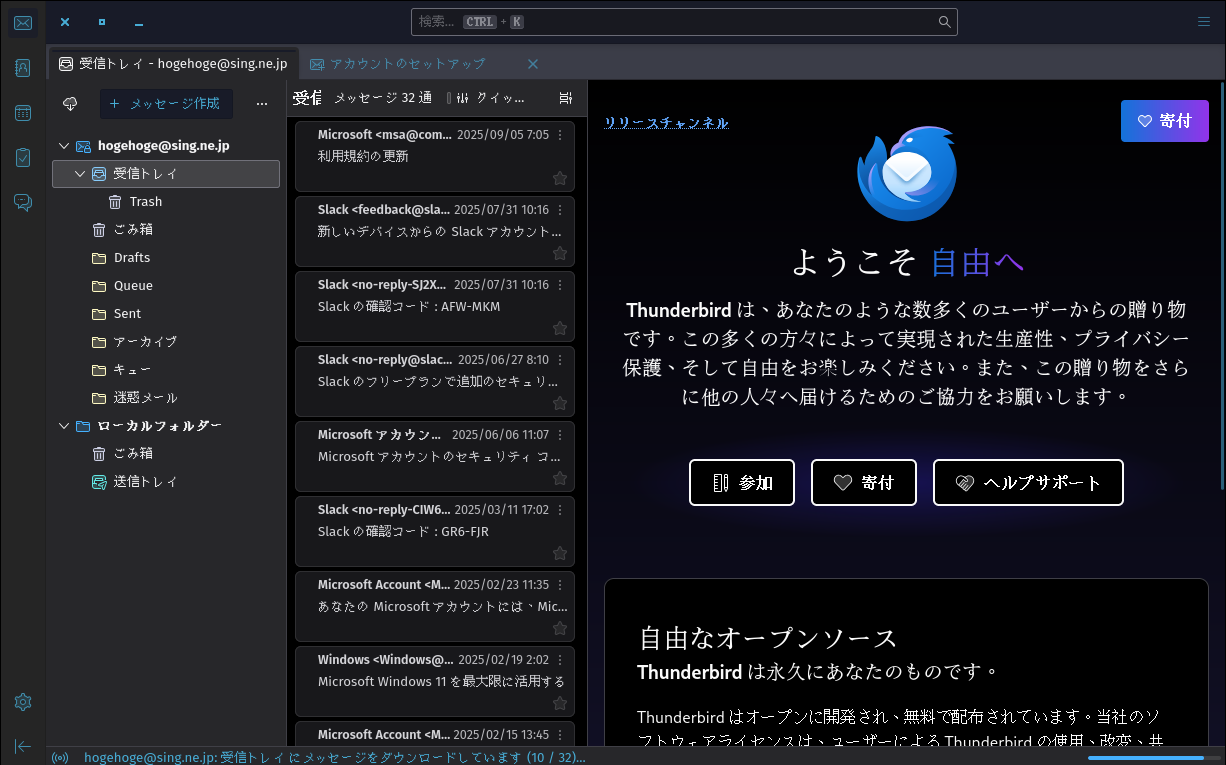Switch to the アカウントのセットアップ tab
Image resolution: width=1226 pixels, height=765 pixels.
pyautogui.click(x=409, y=63)
